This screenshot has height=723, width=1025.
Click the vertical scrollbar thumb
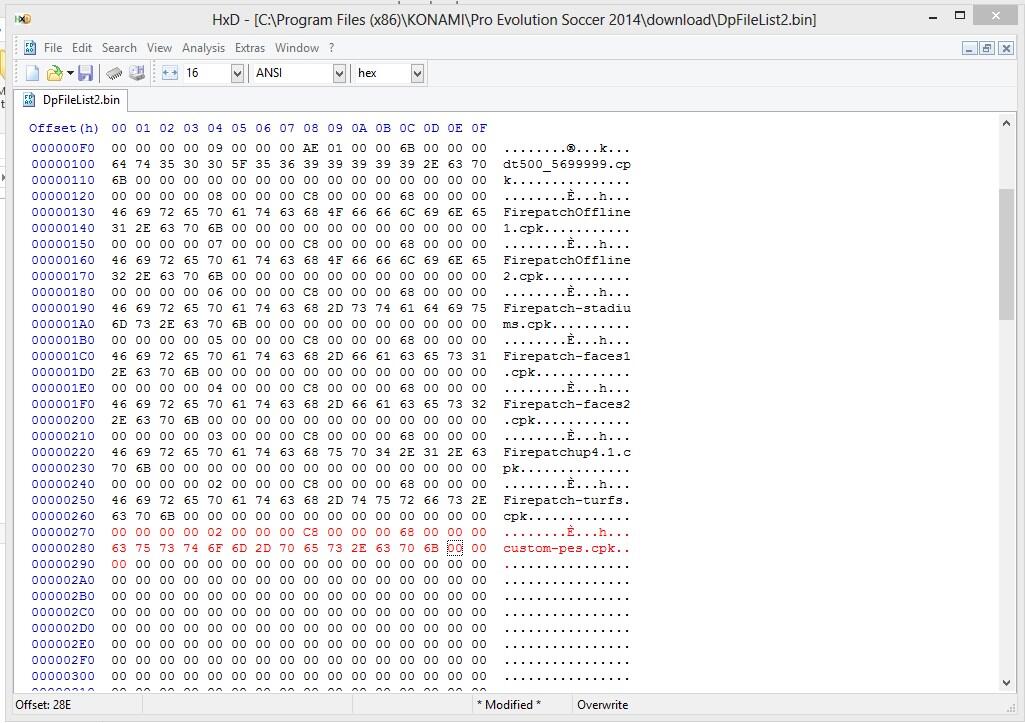1007,254
